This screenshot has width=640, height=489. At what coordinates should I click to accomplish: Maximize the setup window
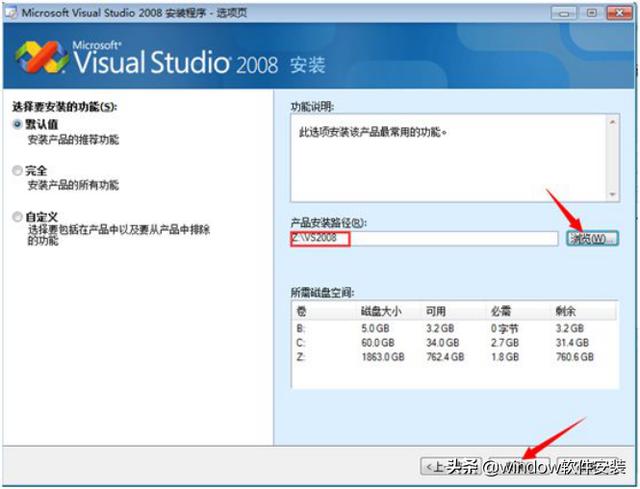(591, 13)
